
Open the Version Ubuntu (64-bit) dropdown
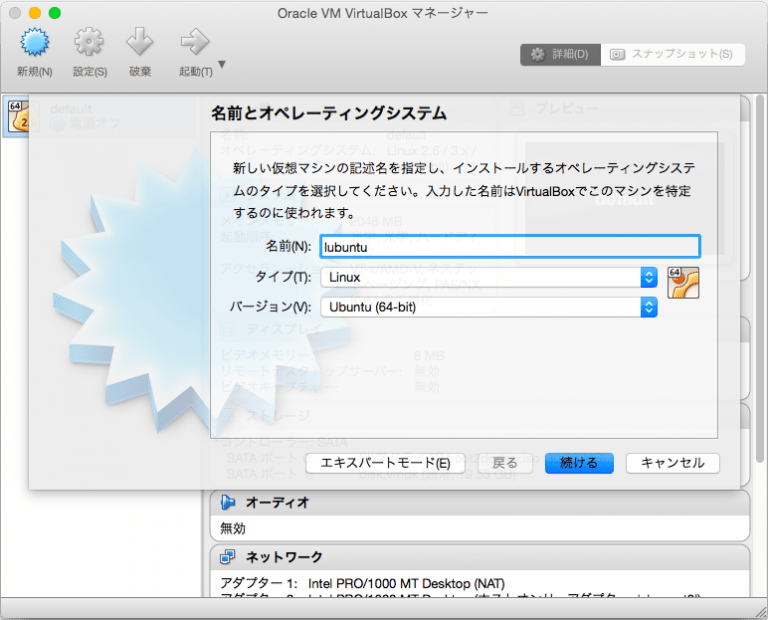(x=488, y=308)
